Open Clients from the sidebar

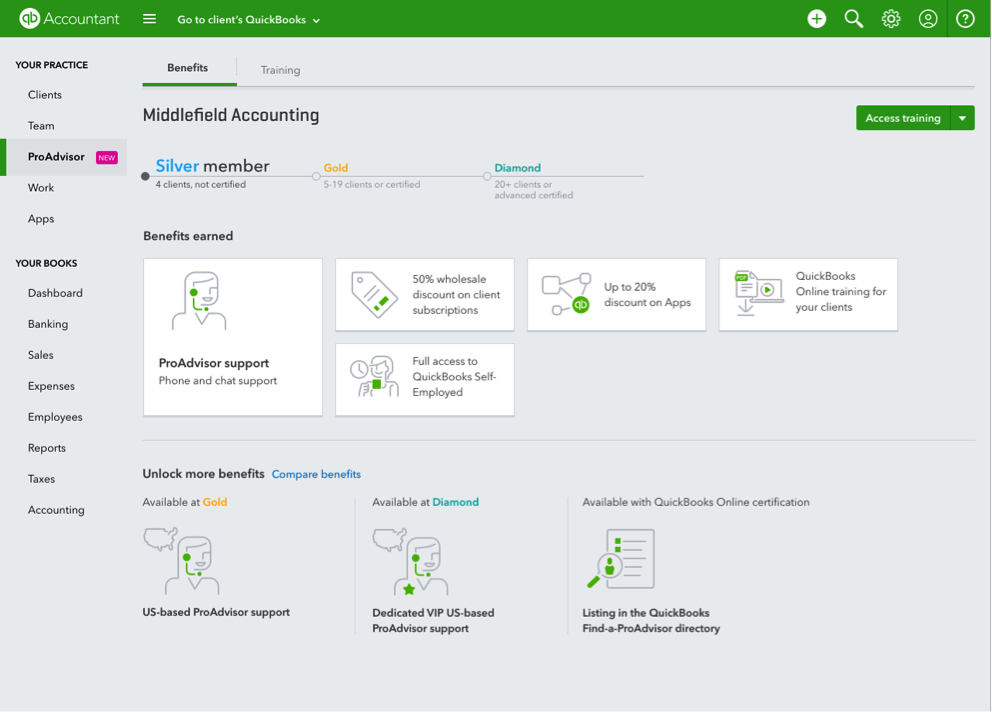[44, 94]
